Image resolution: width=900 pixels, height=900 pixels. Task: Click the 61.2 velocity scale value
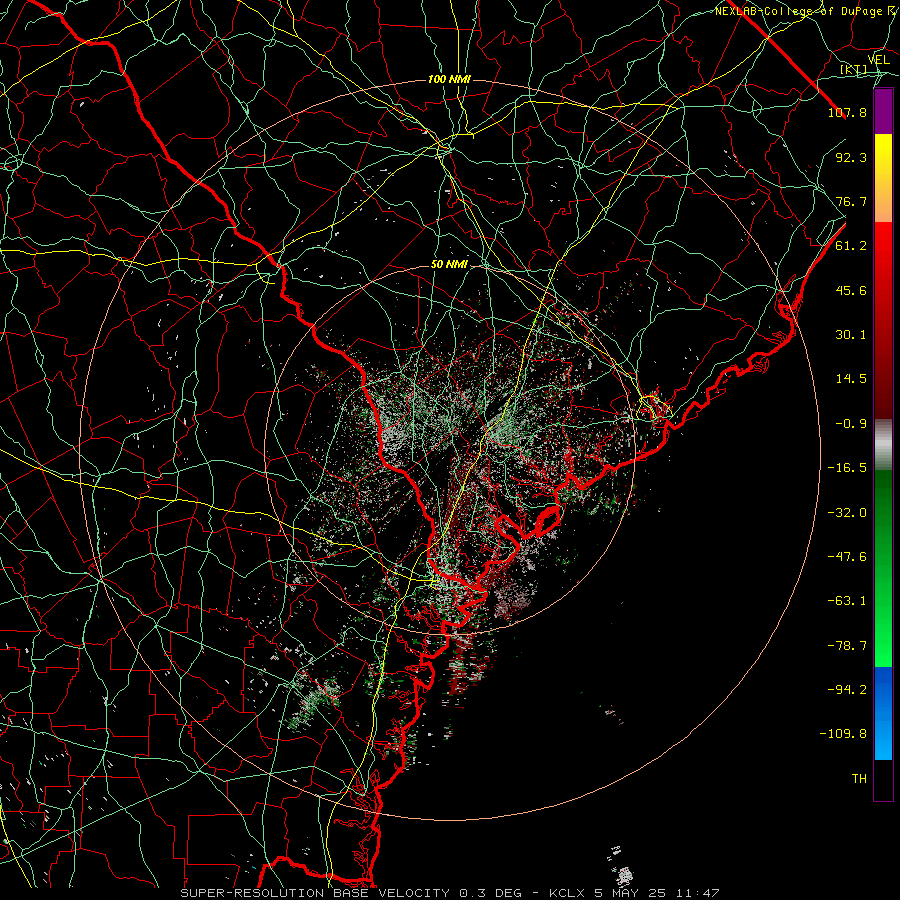(851, 246)
